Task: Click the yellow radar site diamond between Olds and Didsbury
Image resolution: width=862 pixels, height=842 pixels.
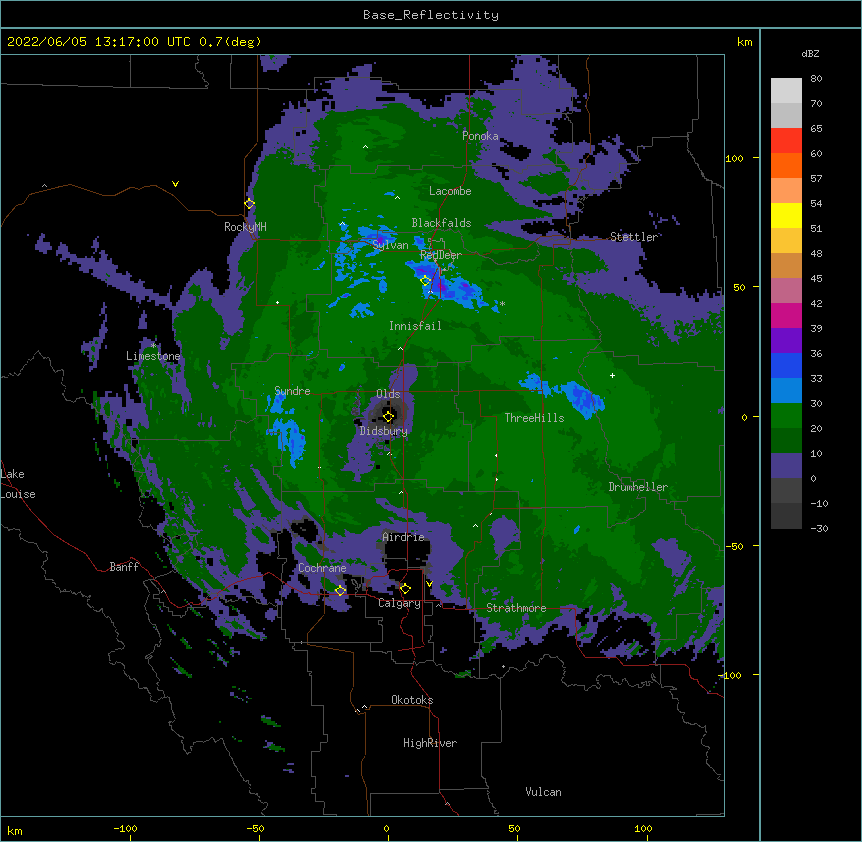Action: click(388, 416)
